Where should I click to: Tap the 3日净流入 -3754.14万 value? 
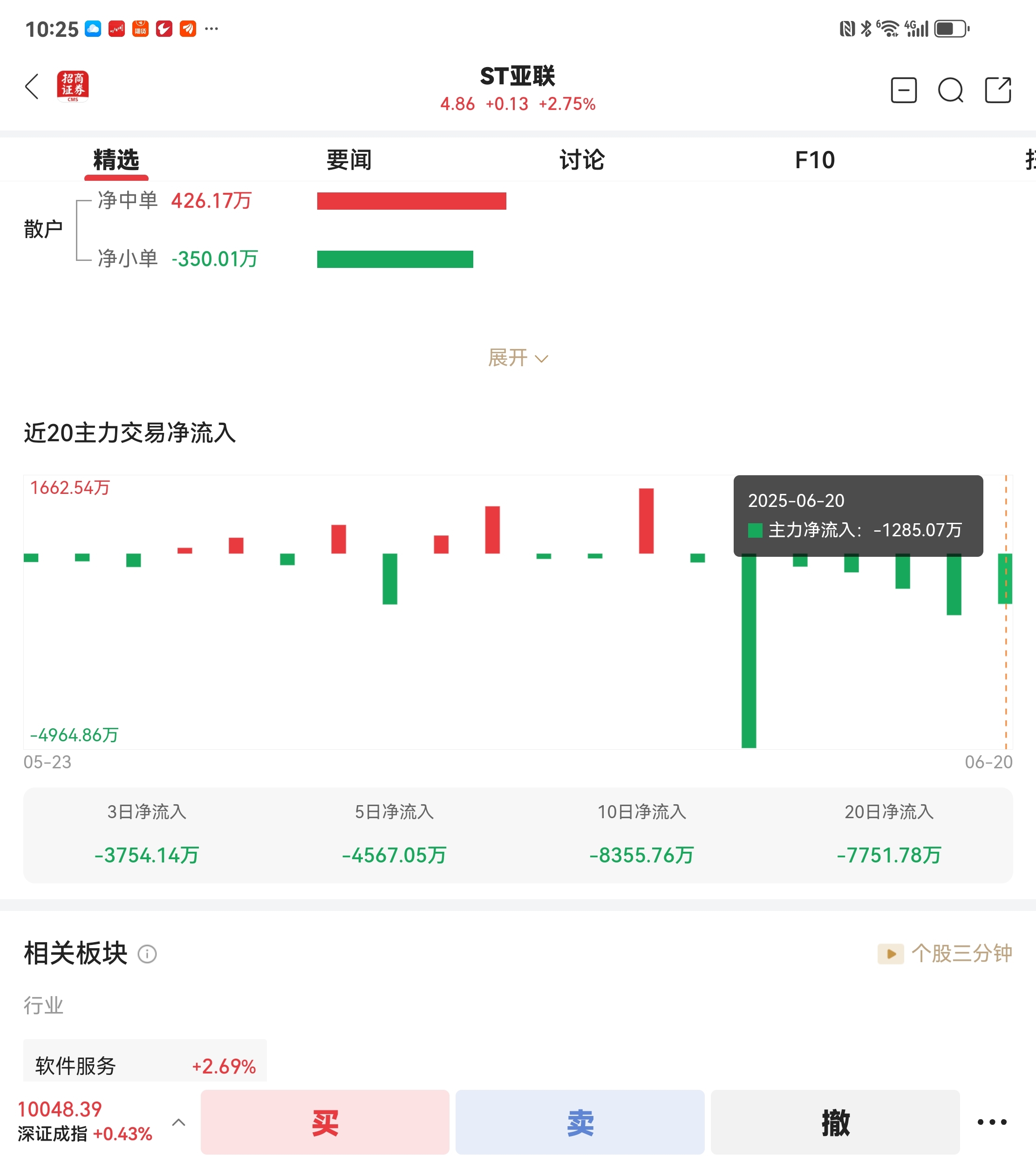coord(147,855)
